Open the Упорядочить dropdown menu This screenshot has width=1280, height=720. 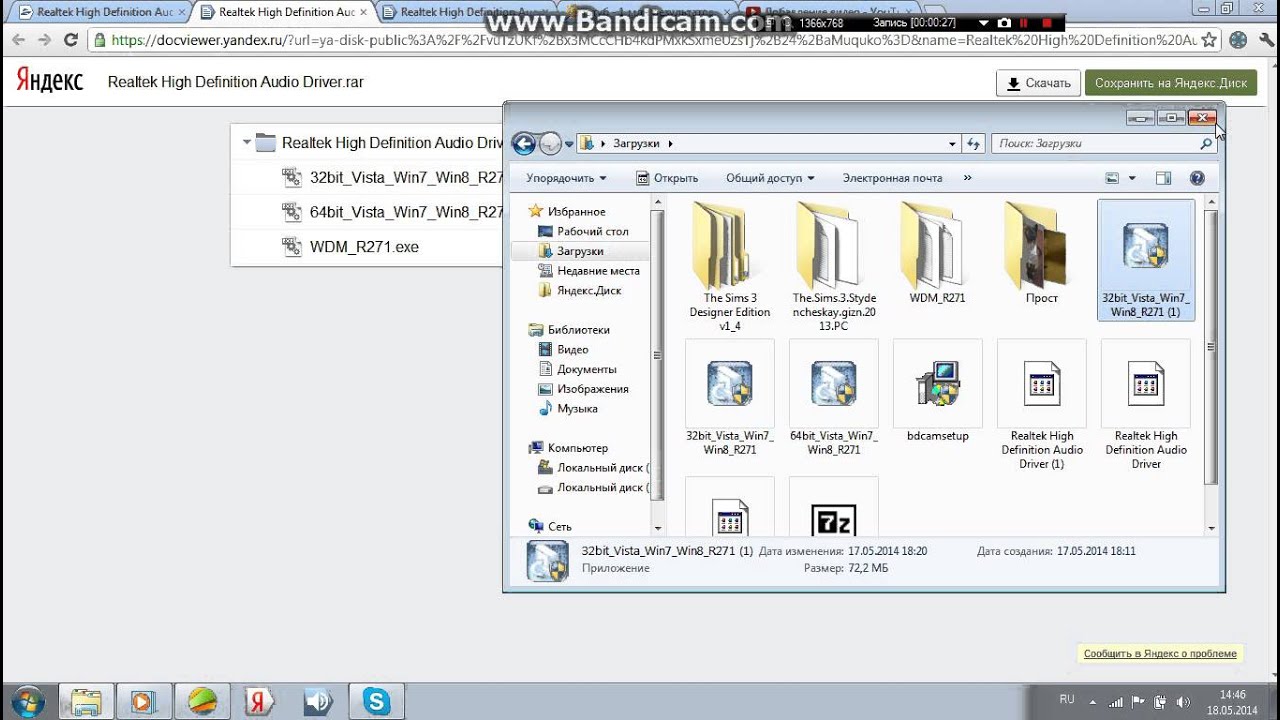tap(566, 178)
